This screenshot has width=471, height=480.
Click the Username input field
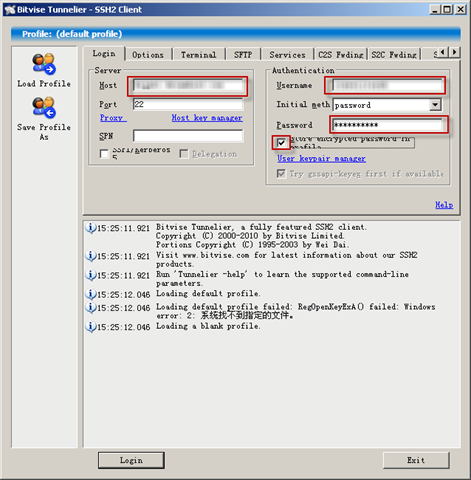point(387,85)
